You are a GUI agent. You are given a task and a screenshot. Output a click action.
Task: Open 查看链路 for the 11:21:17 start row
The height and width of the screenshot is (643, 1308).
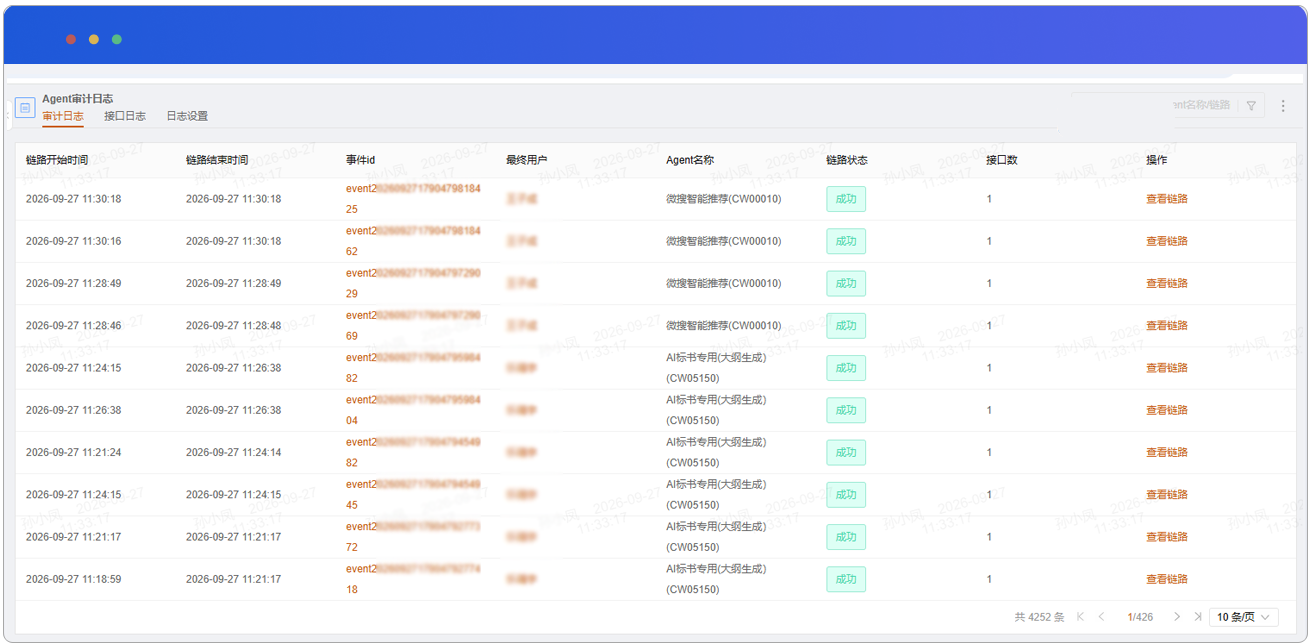[1167, 537]
